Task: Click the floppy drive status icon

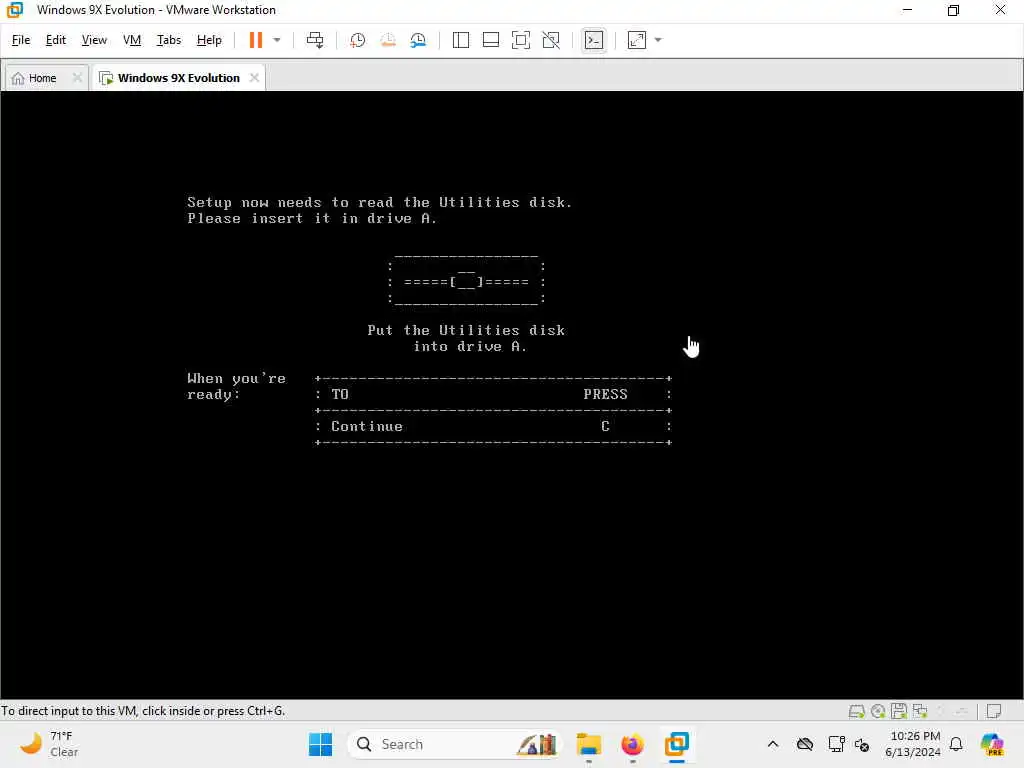Action: pyautogui.click(x=899, y=711)
